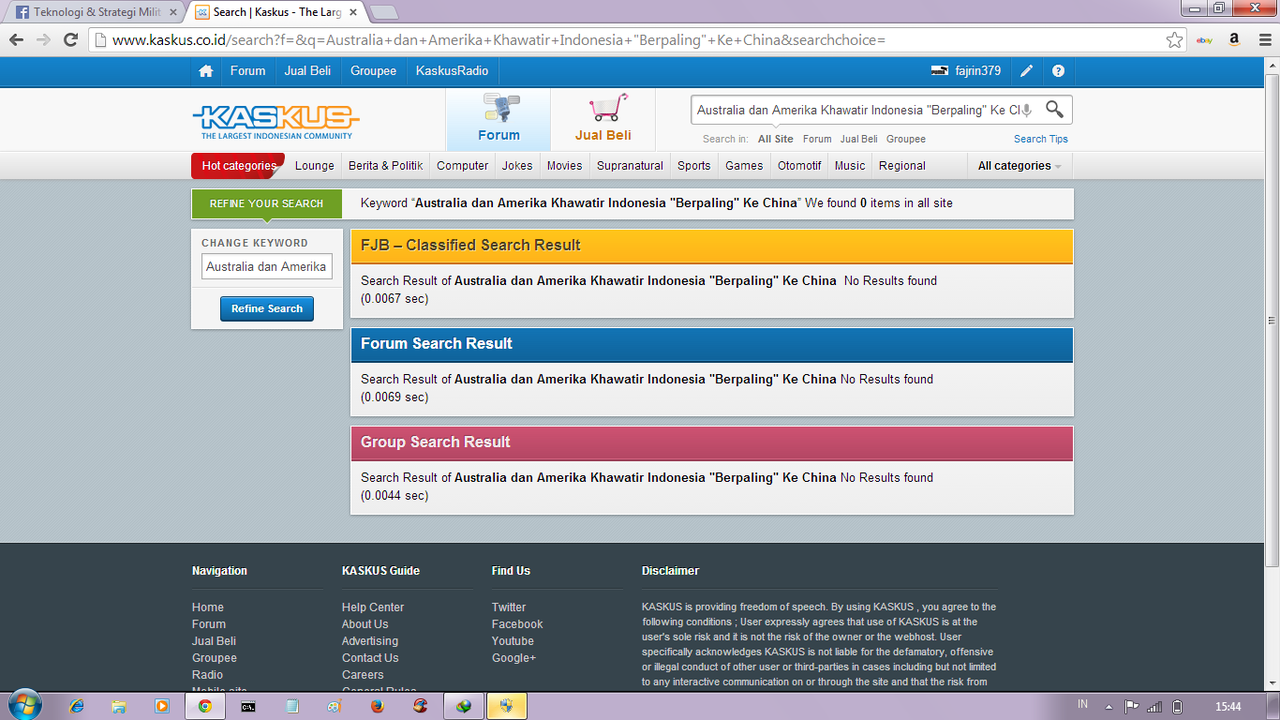The height and width of the screenshot is (720, 1280).
Task: Click the KASKUS logo
Action: [275, 121]
